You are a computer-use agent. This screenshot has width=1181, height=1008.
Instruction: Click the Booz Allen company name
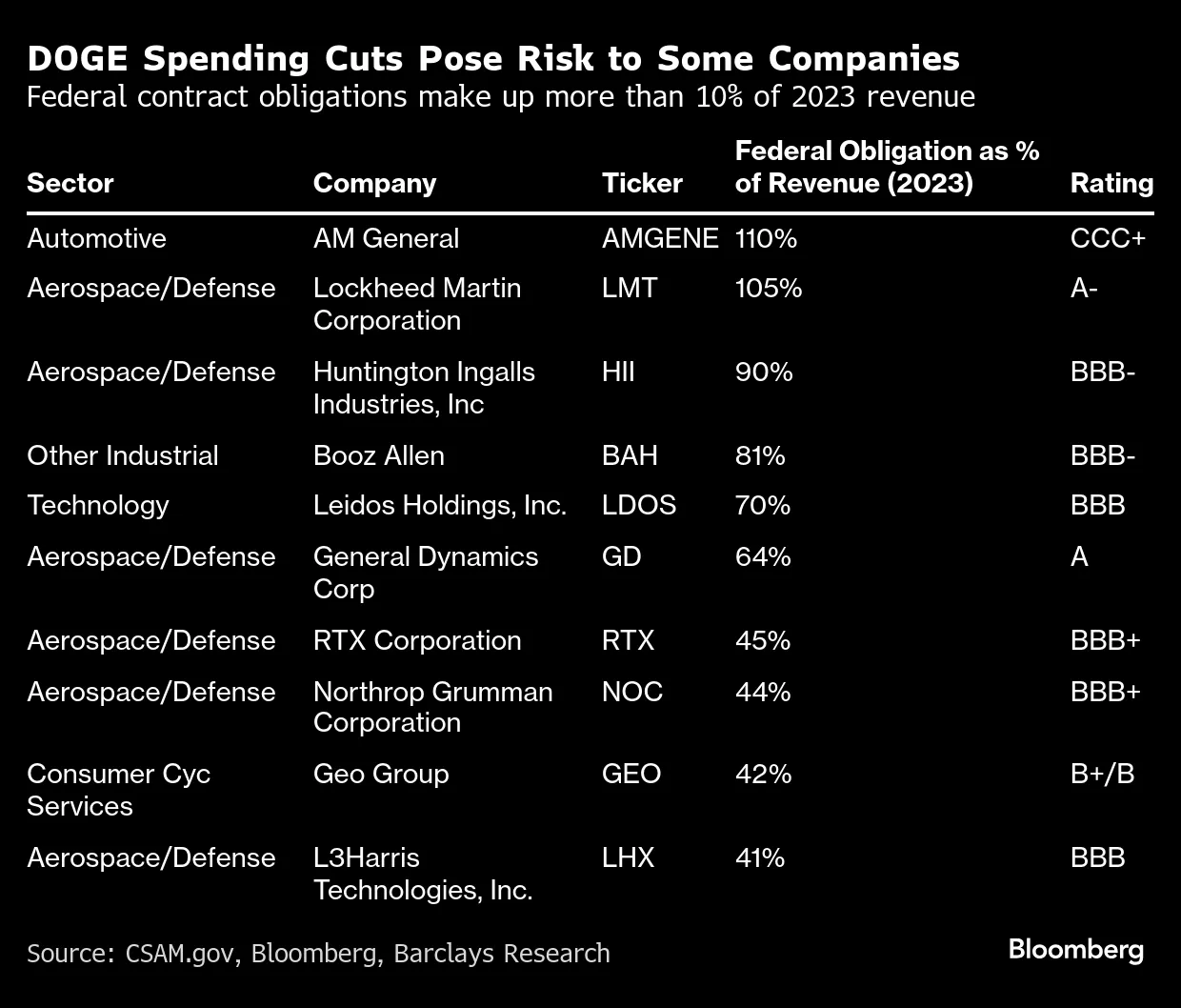[x=379, y=455]
